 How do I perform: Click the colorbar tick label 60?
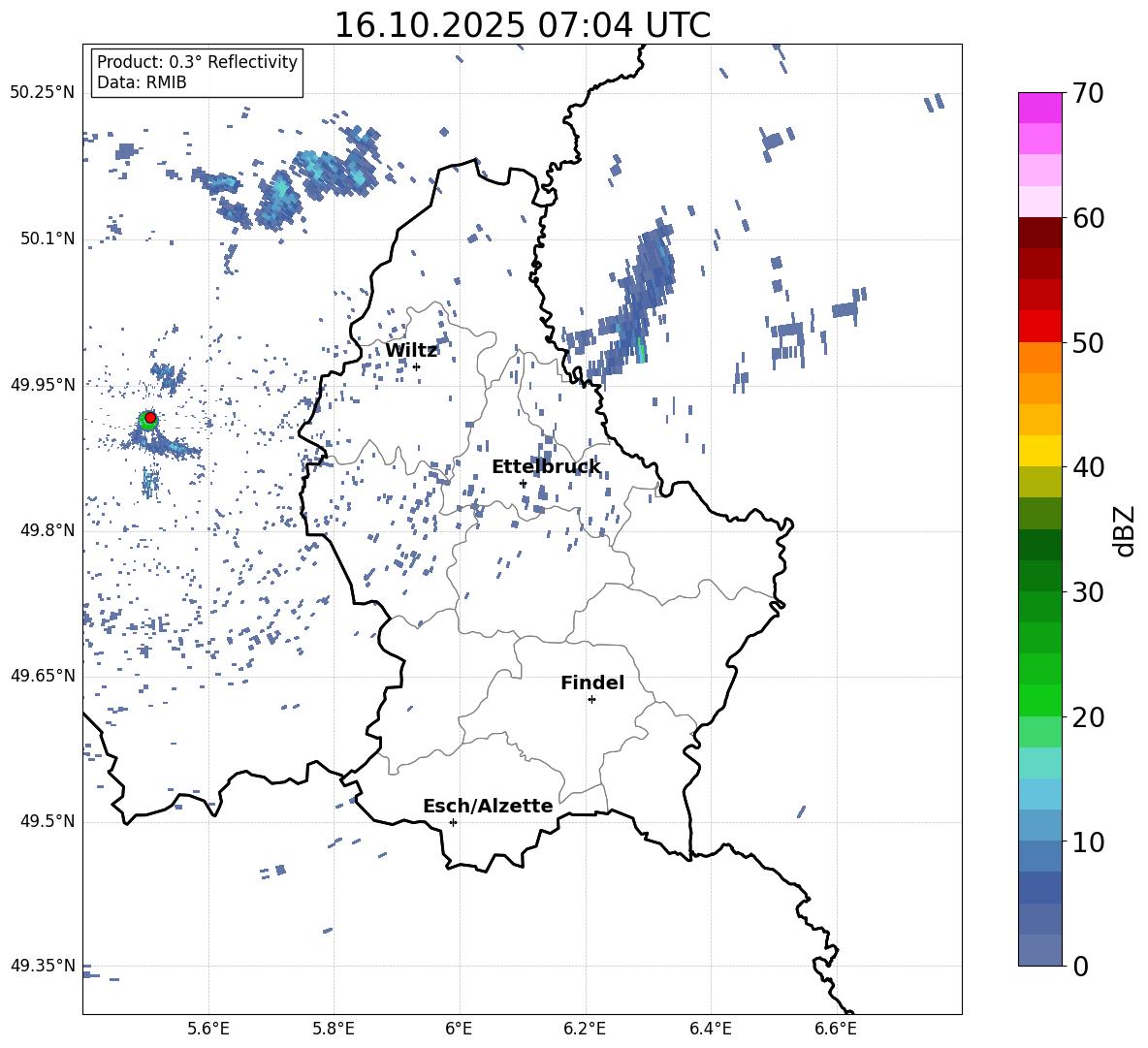[1088, 218]
